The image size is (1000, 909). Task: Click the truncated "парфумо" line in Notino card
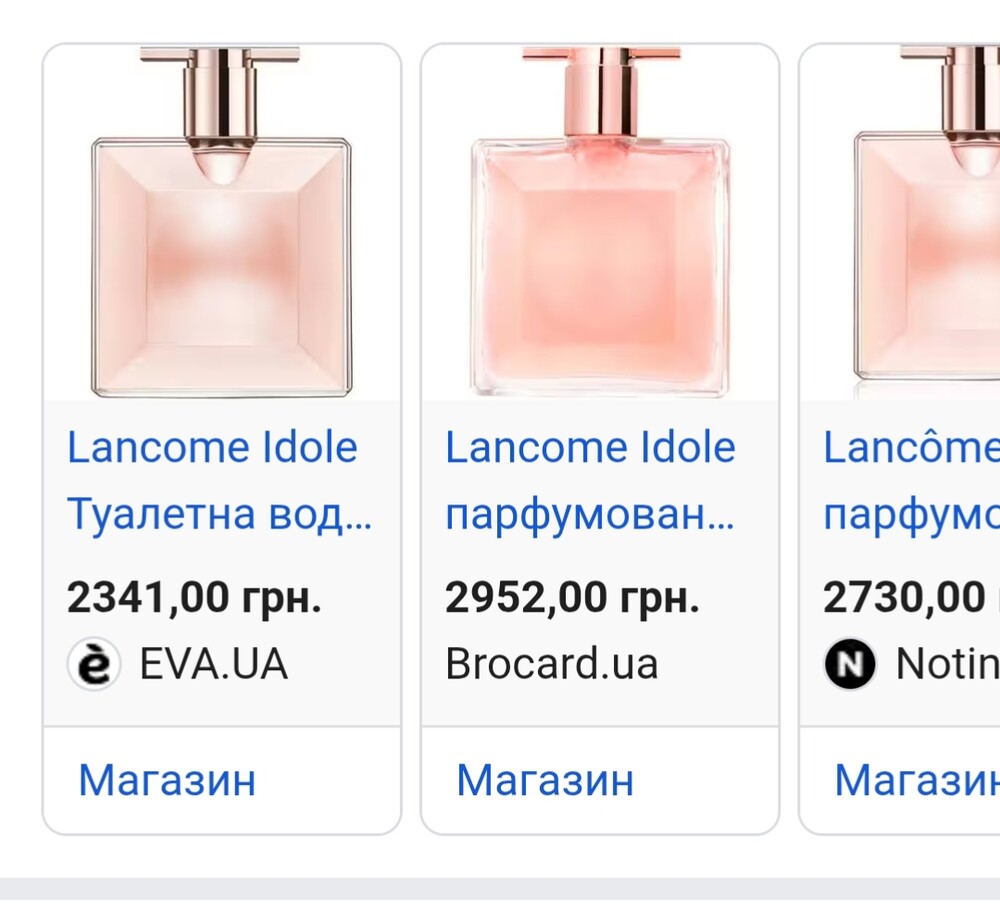point(911,516)
